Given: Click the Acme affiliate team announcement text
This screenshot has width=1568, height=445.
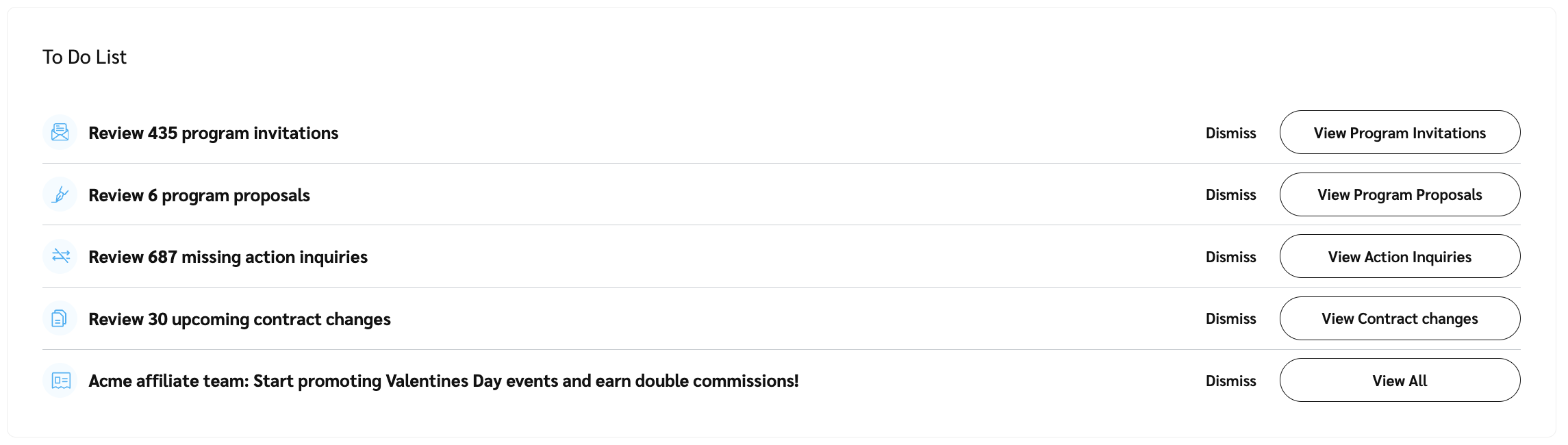Looking at the screenshot, I should coord(443,381).
